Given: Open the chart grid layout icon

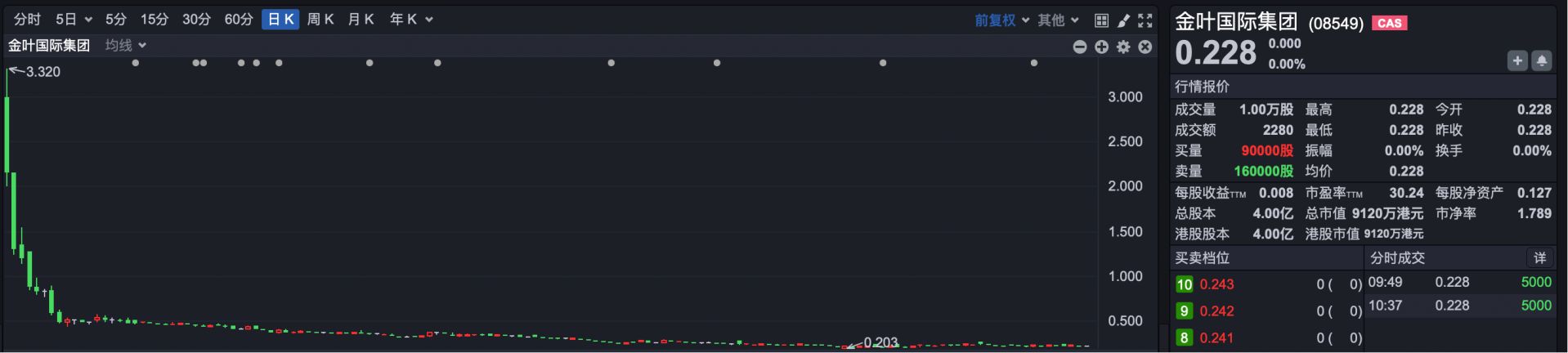Looking at the screenshot, I should pyautogui.click(x=1101, y=20).
